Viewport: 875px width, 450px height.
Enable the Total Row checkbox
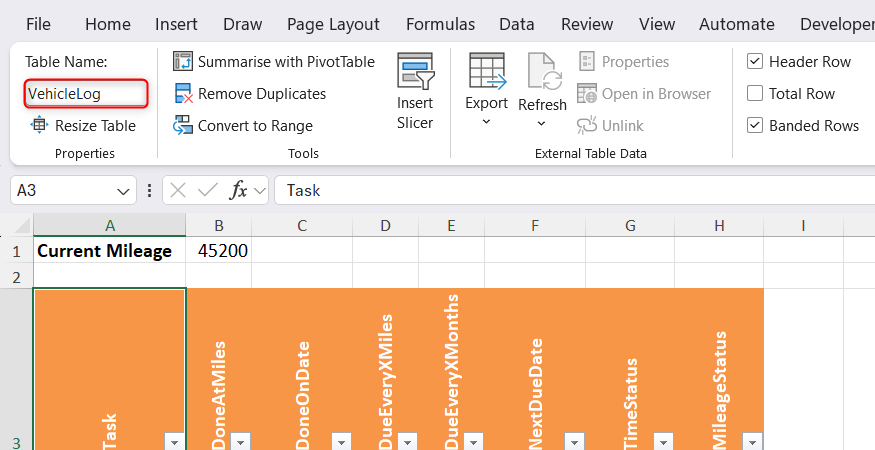coord(754,93)
